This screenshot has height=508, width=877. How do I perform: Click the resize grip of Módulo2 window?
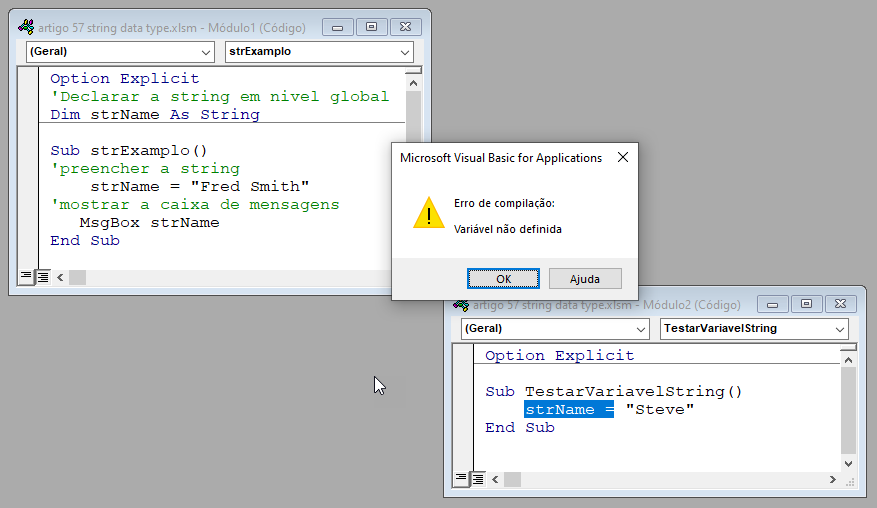pyautogui.click(x=850, y=481)
